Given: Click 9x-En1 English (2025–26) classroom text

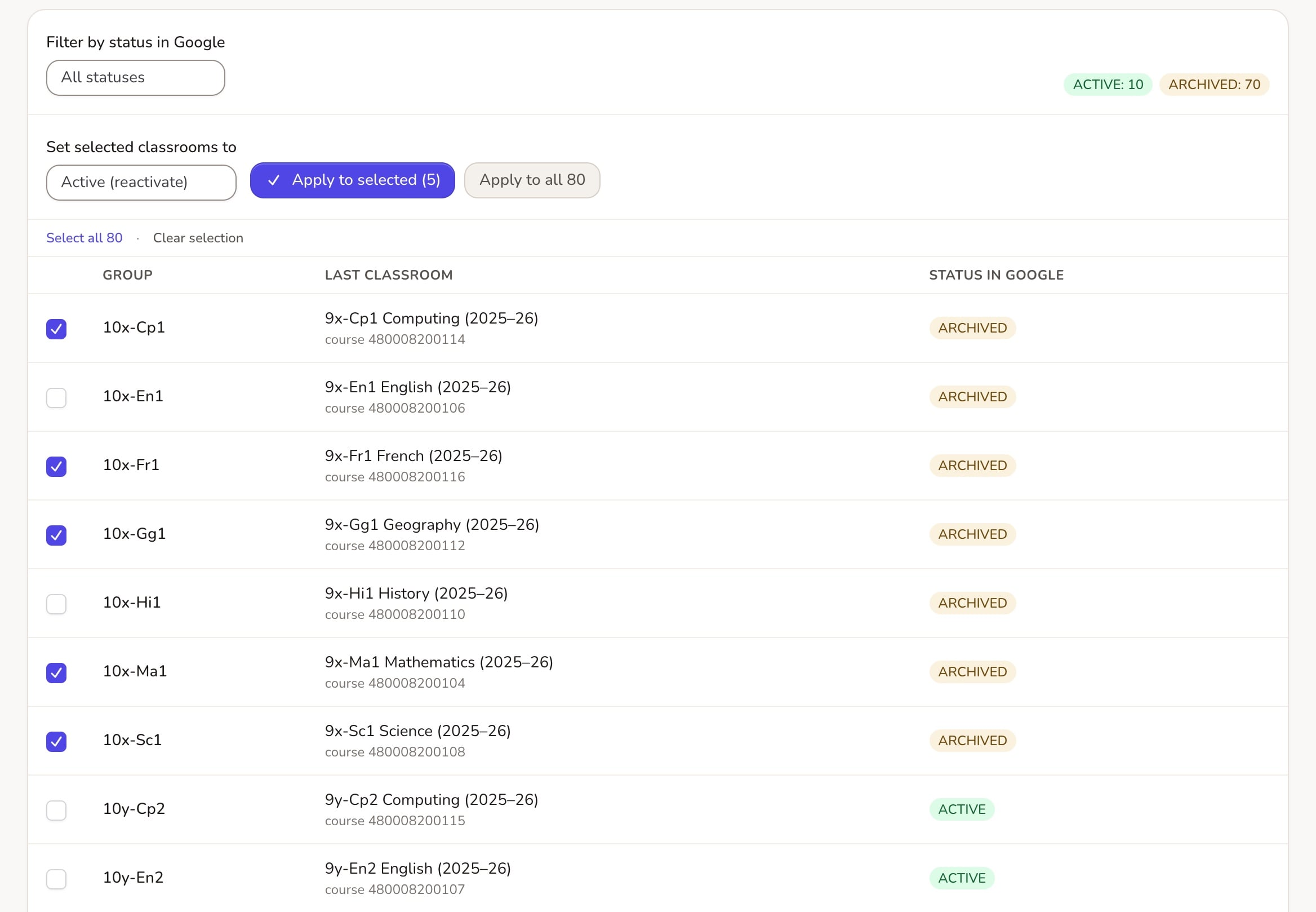Looking at the screenshot, I should click(417, 387).
